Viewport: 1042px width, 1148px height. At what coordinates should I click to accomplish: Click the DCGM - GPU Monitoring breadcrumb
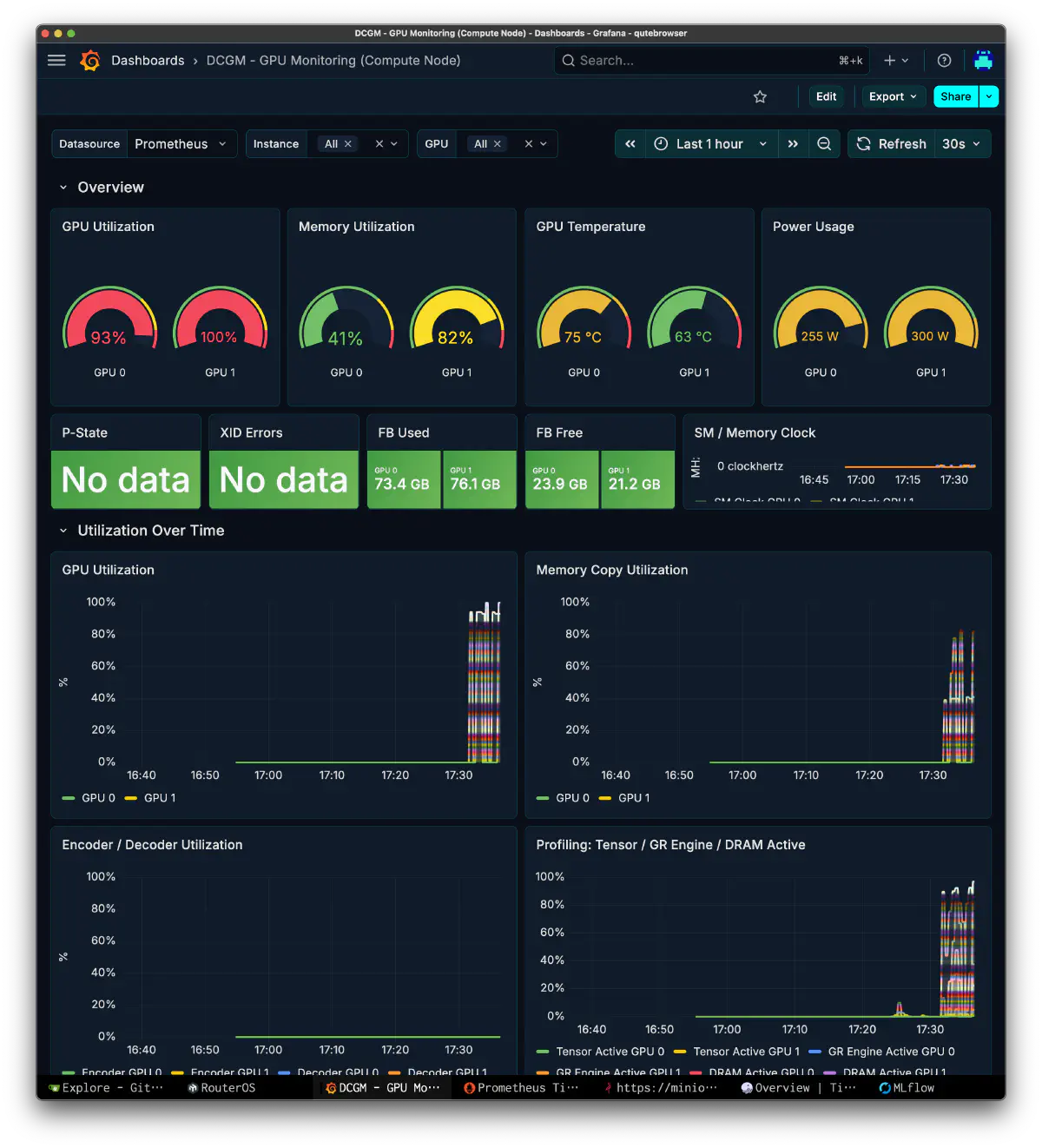coord(333,60)
